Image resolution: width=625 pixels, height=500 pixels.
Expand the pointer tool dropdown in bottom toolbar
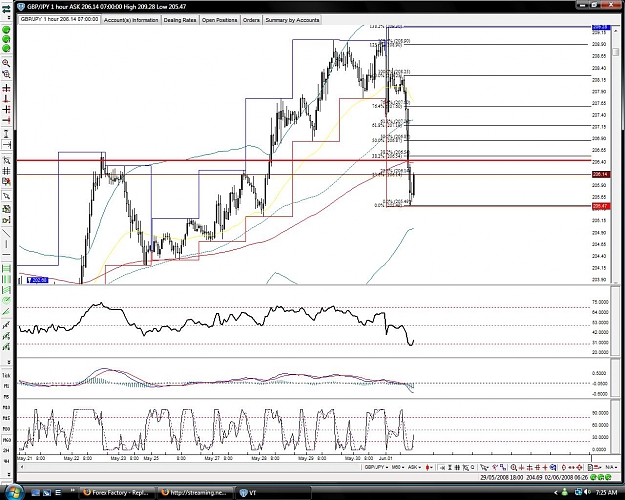(488, 467)
